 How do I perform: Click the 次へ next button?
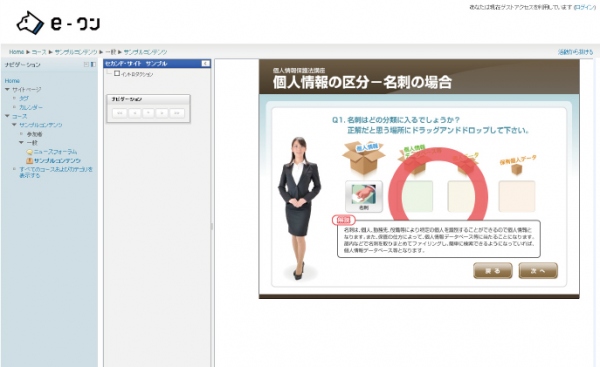click(x=538, y=271)
